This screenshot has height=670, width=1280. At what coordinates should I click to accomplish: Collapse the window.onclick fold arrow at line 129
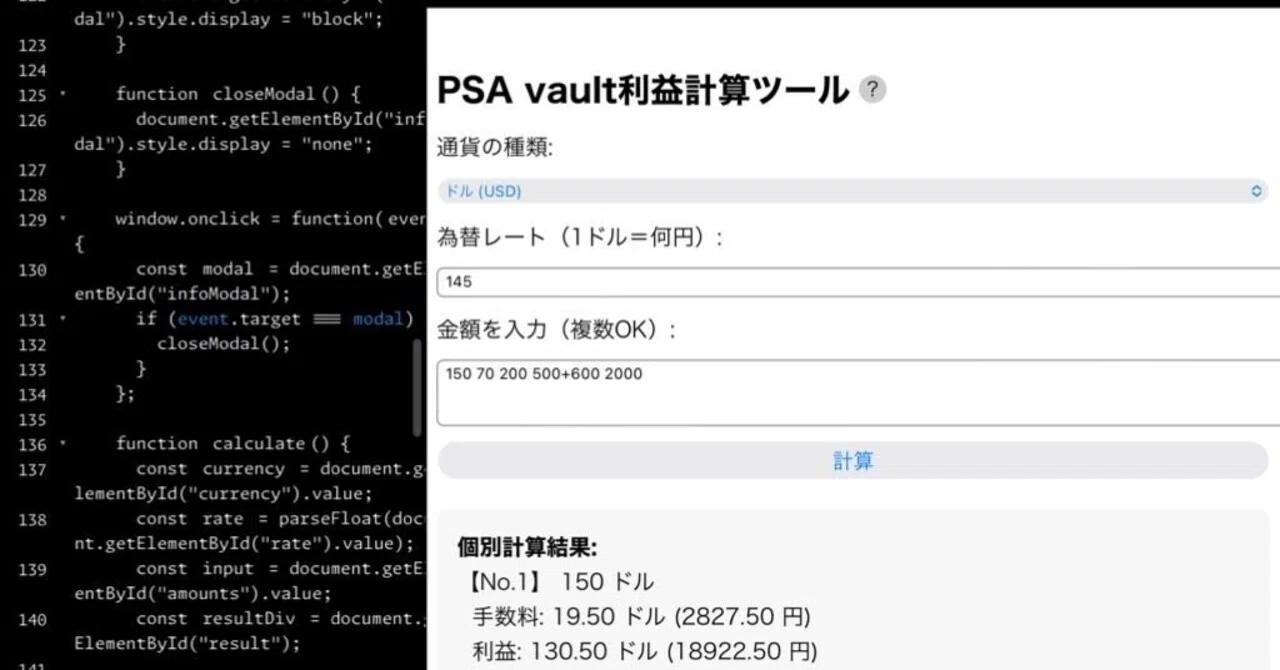click(x=62, y=219)
